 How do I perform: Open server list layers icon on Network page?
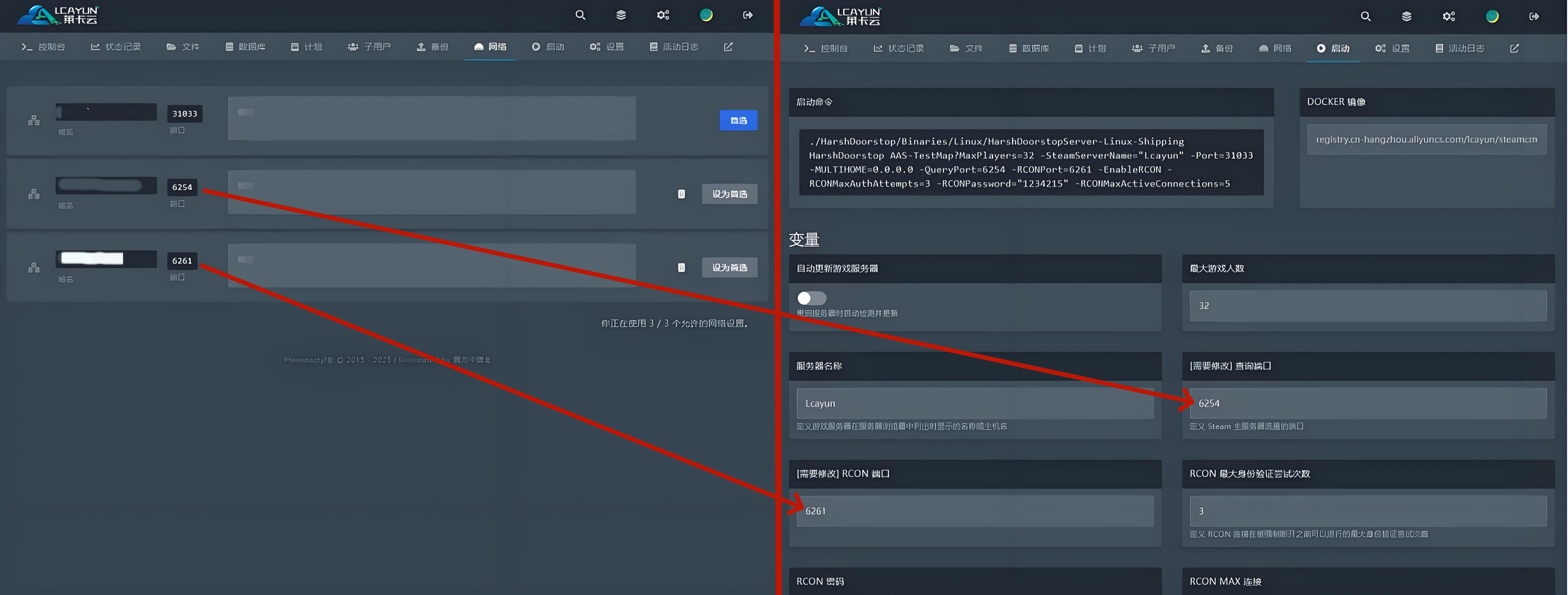pyautogui.click(x=621, y=15)
